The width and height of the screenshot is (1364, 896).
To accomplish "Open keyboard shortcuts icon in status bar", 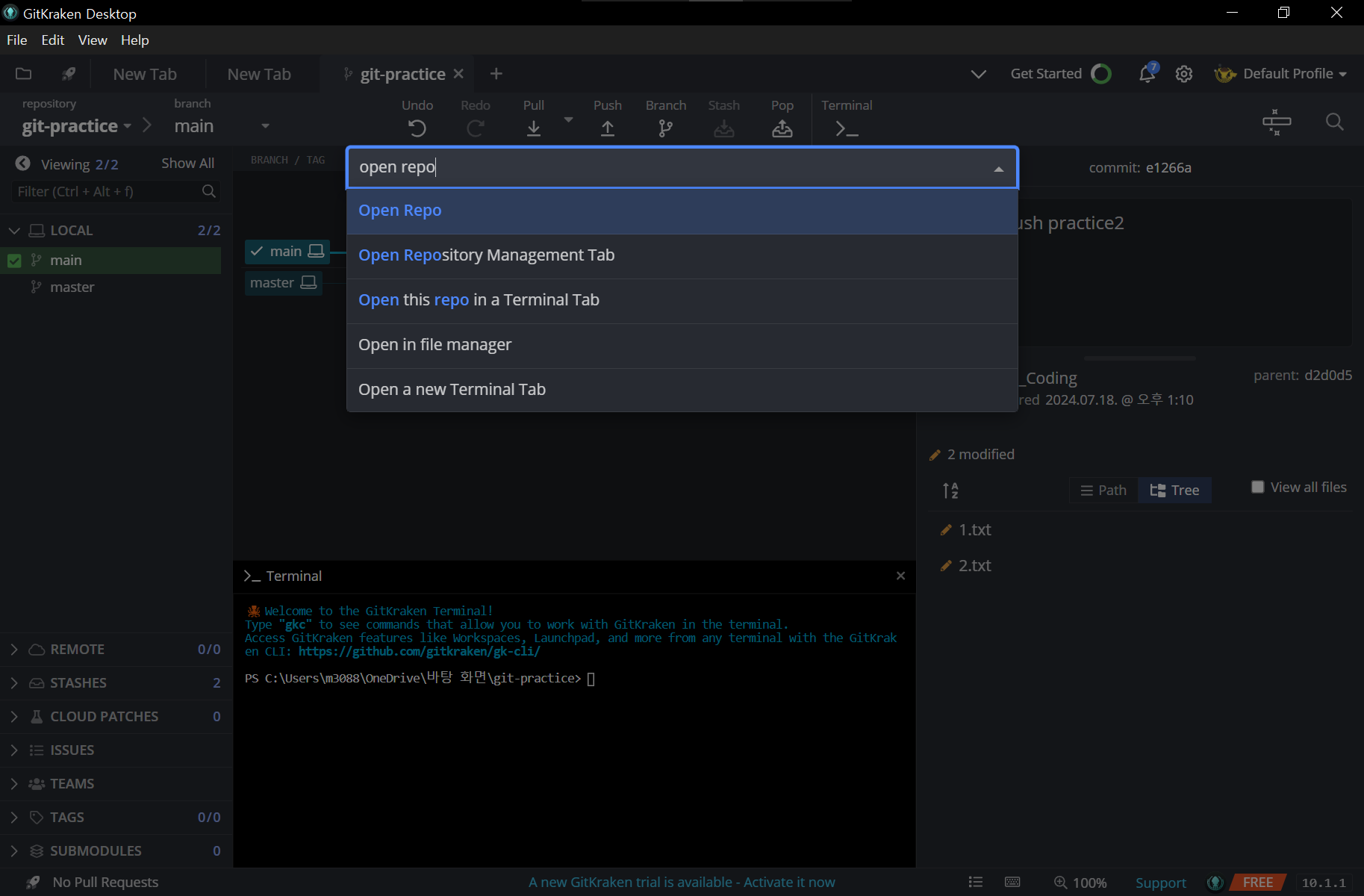I will (x=1012, y=882).
